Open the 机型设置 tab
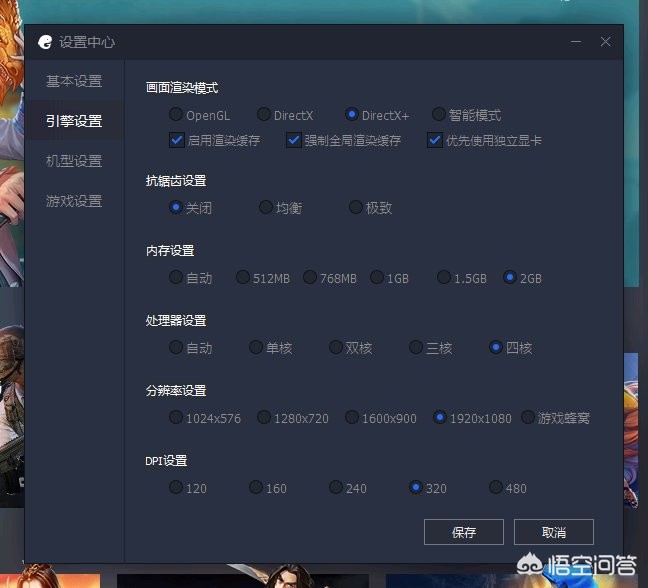This screenshot has height=588, width=648. (74, 161)
